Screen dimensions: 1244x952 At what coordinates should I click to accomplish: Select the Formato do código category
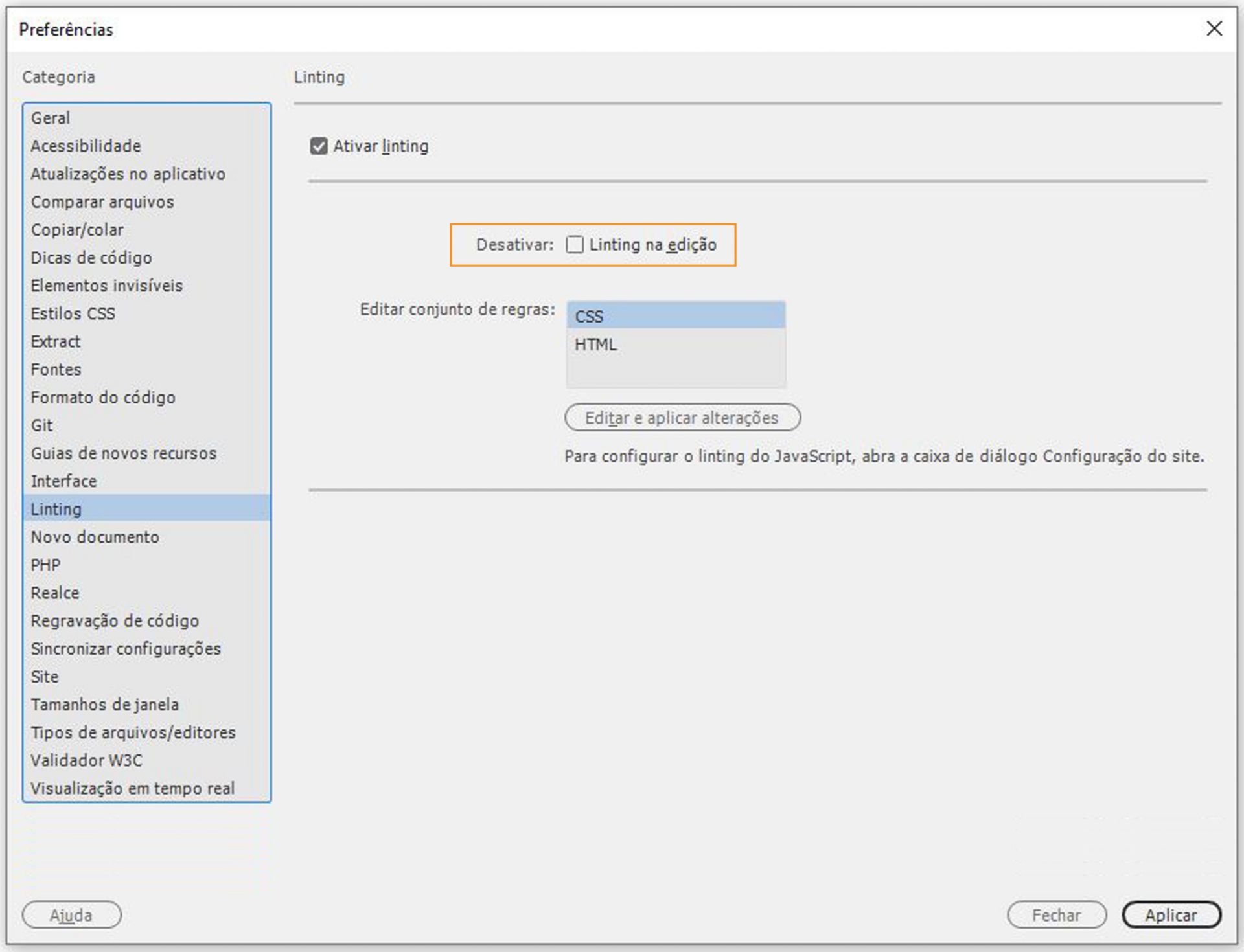click(x=103, y=398)
